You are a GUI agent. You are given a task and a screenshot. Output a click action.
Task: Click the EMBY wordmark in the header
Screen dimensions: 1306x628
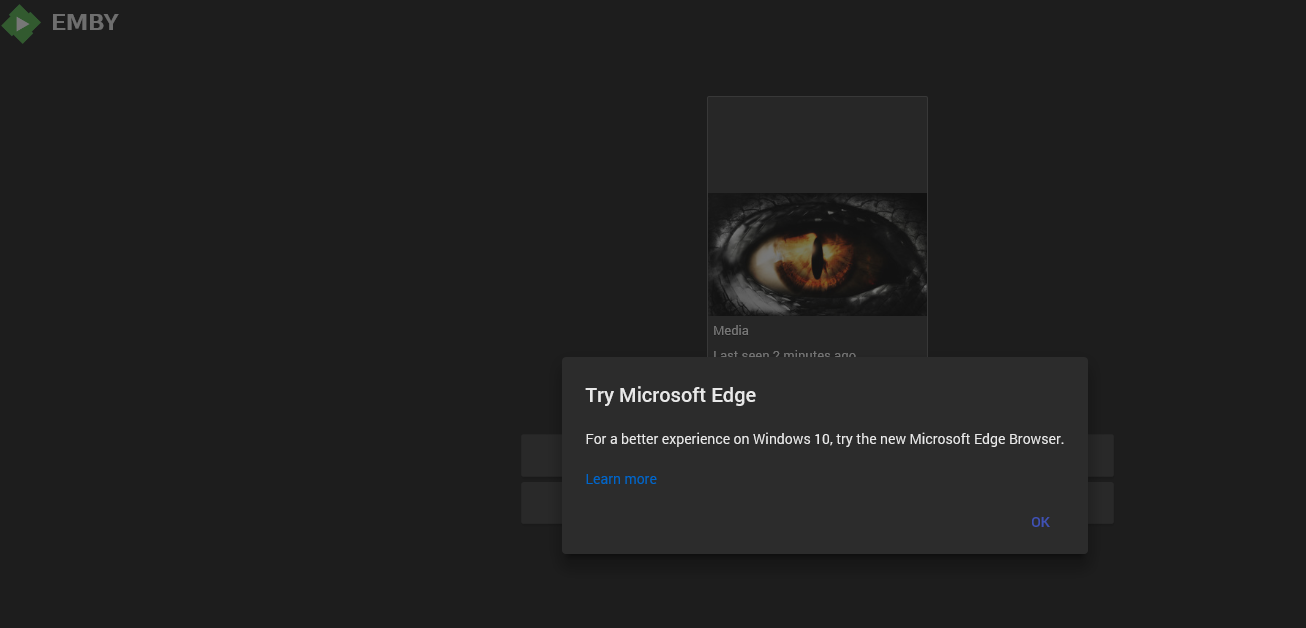85,22
